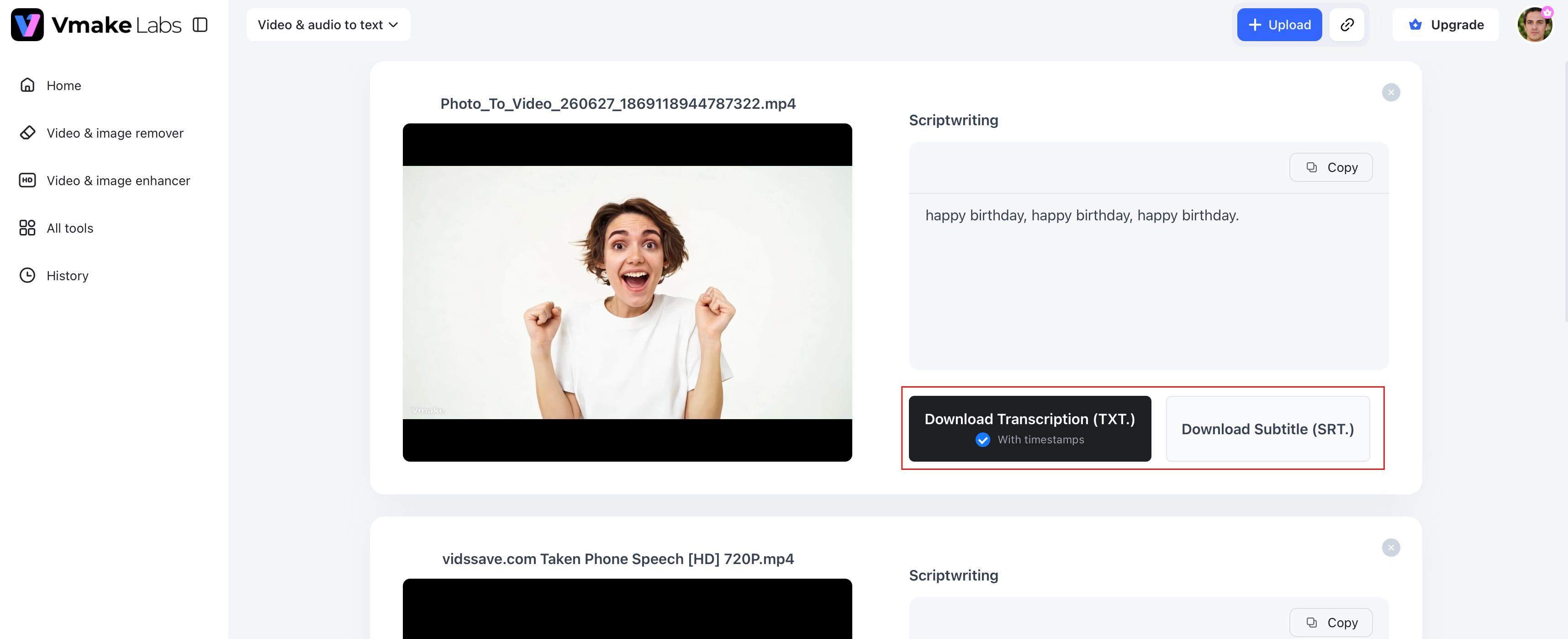Open the user profile avatar
This screenshot has height=639, width=1568.
pos(1535,25)
